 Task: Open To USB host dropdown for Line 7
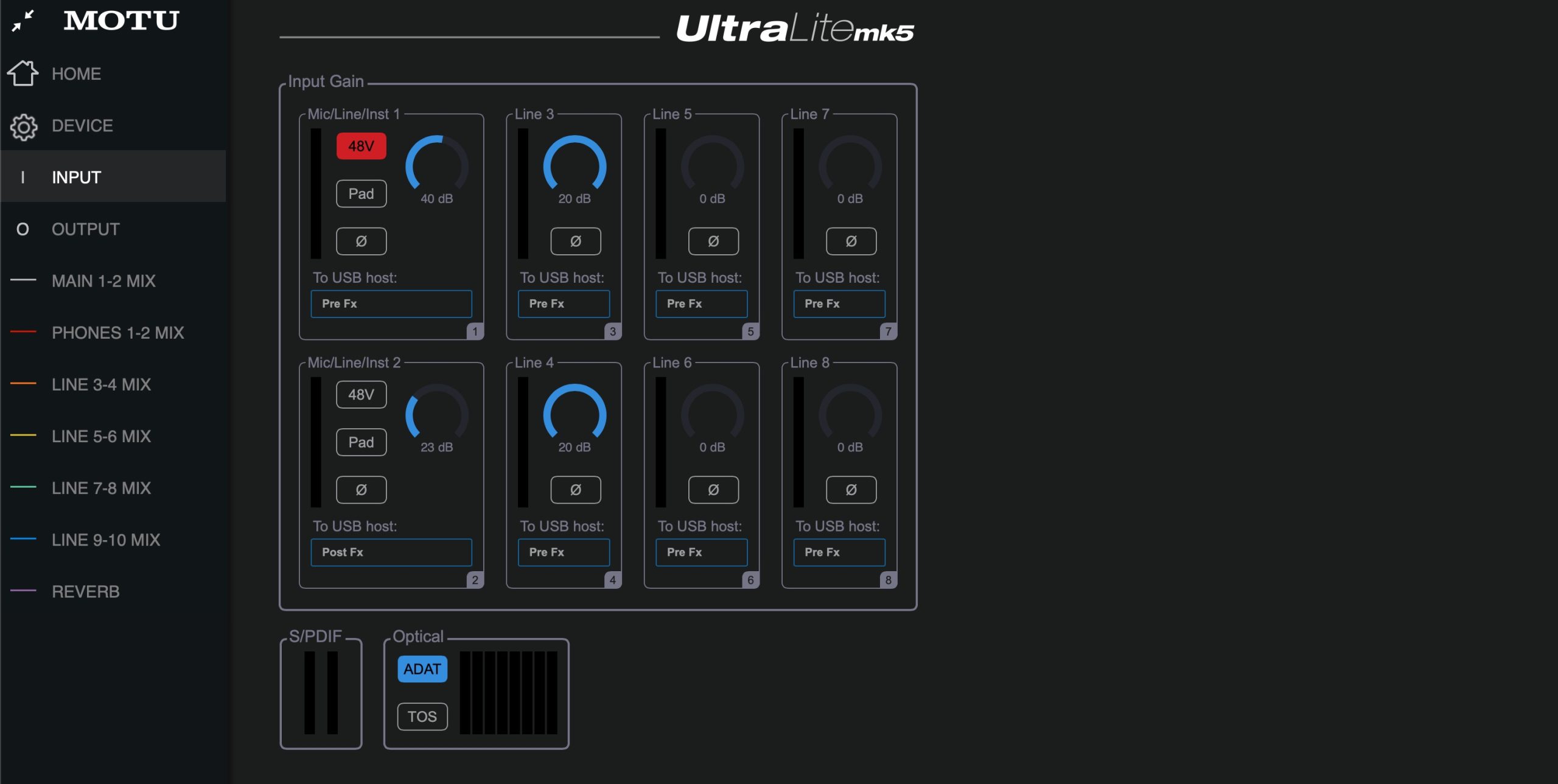[839, 304]
